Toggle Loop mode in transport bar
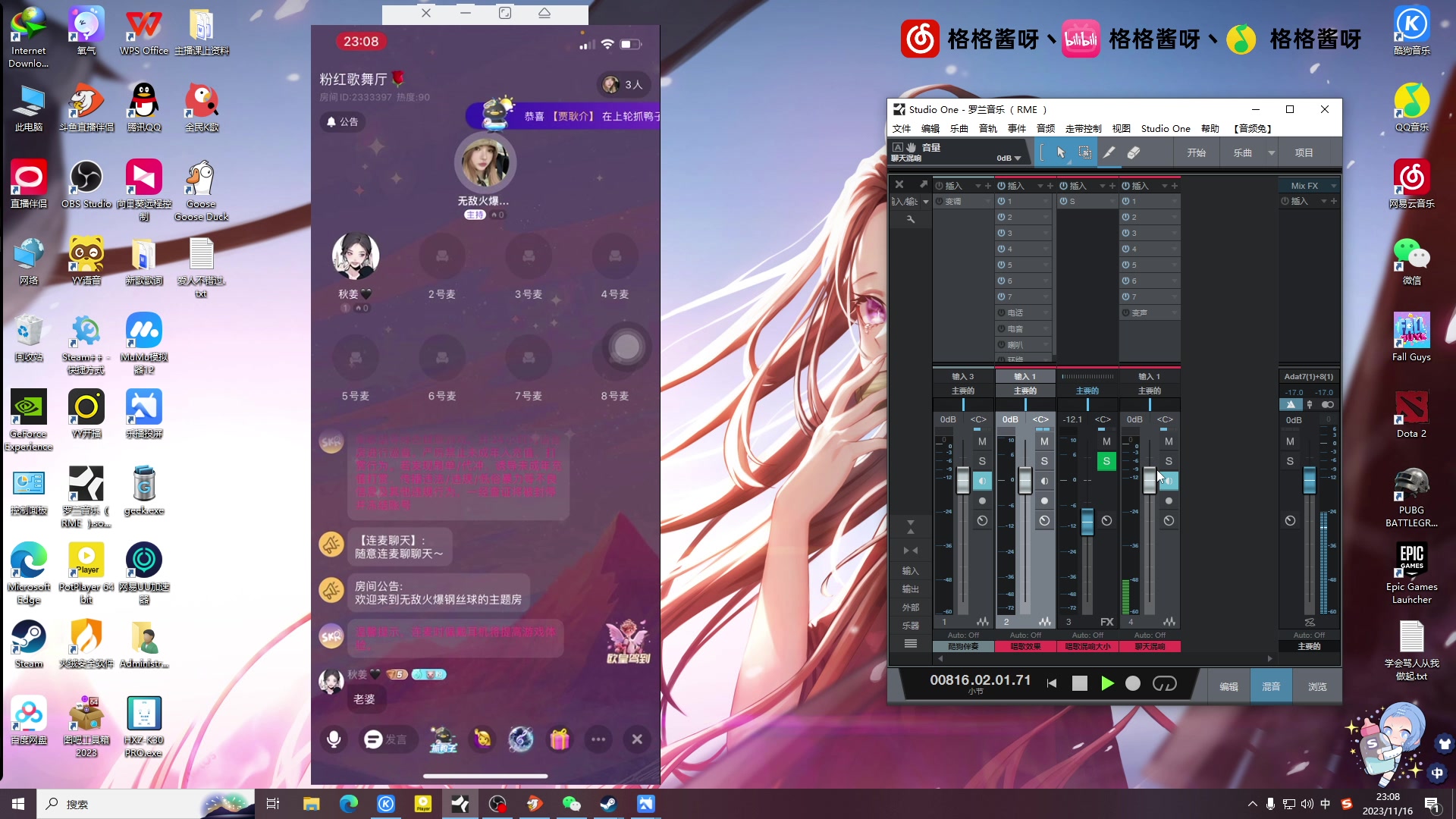 click(1165, 683)
